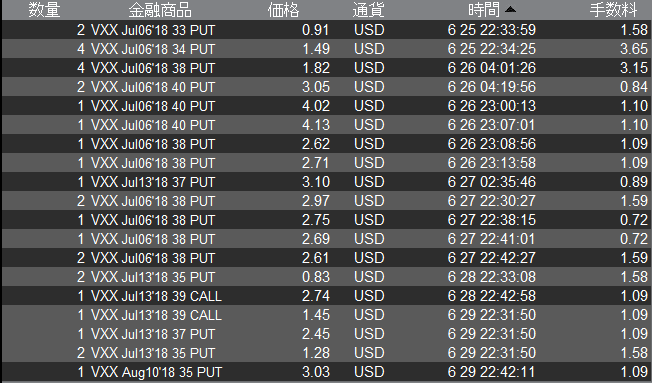Click the 通貨 column header
Screen dimensions: 652x383
[x=368, y=10]
